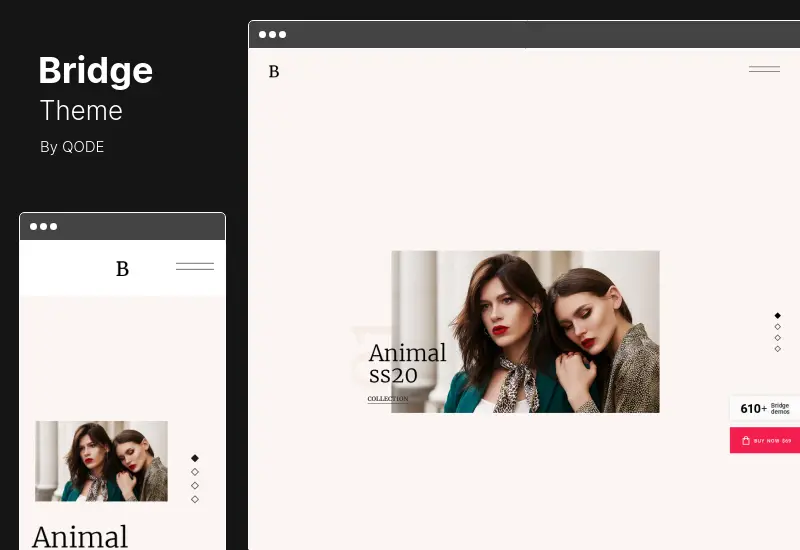Click the two-models photo in mobile preview
The image size is (800, 550).
(101, 461)
